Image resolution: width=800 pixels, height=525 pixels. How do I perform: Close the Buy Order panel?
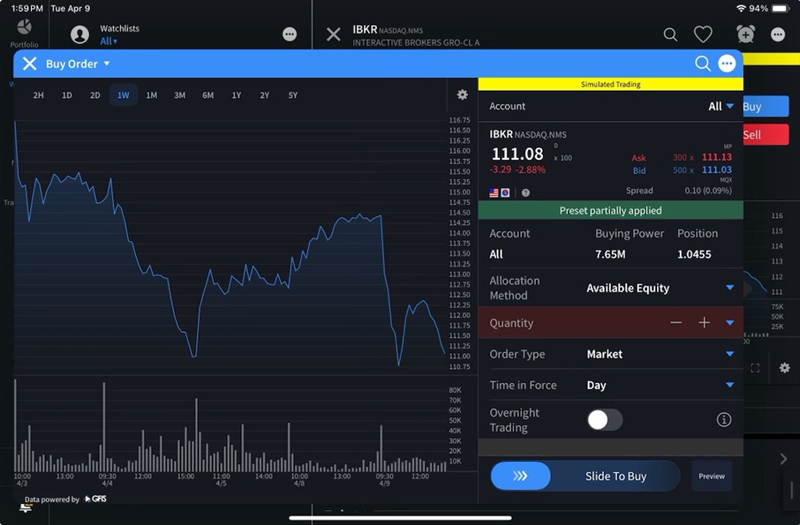pos(30,64)
